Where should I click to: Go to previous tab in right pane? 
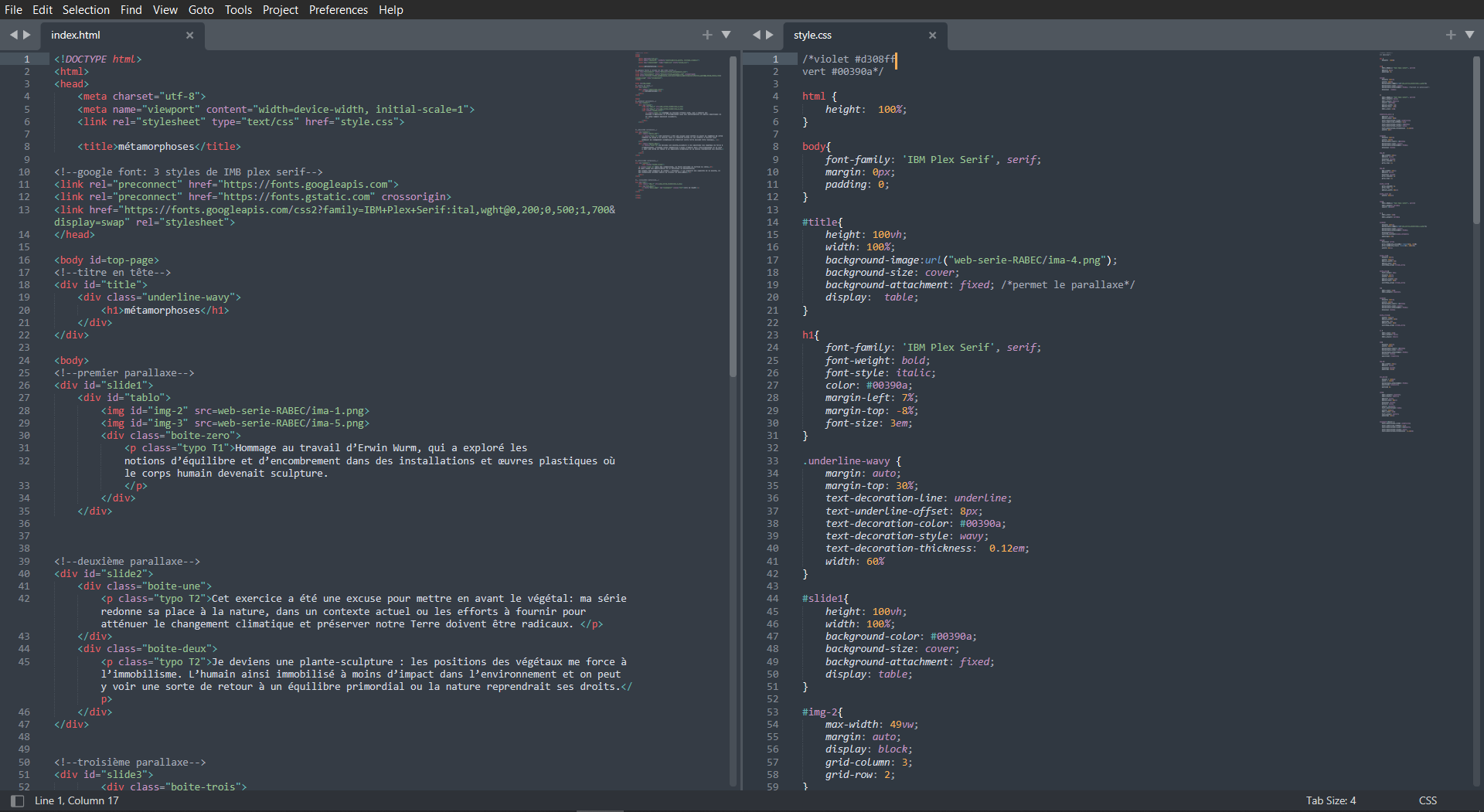coord(756,35)
